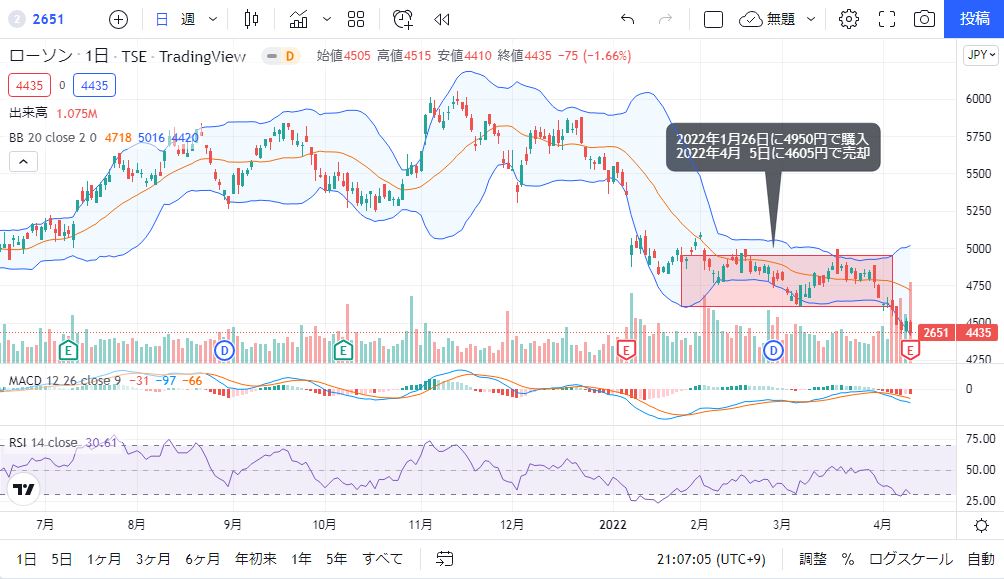Image resolution: width=1004 pixels, height=579 pixels.
Task: Click the compare or add symbol plus icon
Action: (x=118, y=19)
